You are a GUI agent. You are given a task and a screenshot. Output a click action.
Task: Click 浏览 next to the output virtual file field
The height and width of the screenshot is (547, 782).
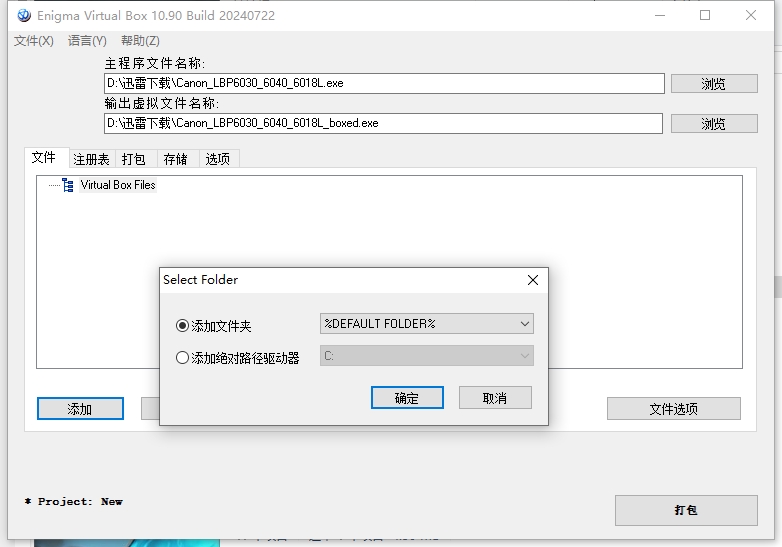click(x=713, y=124)
